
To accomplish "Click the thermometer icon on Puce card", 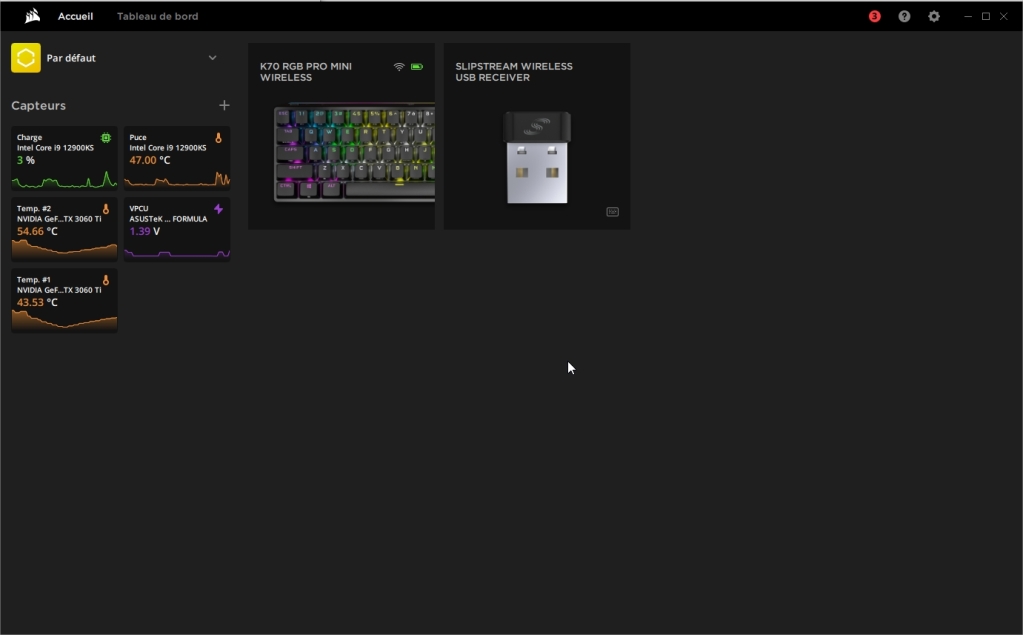I will coord(219,138).
